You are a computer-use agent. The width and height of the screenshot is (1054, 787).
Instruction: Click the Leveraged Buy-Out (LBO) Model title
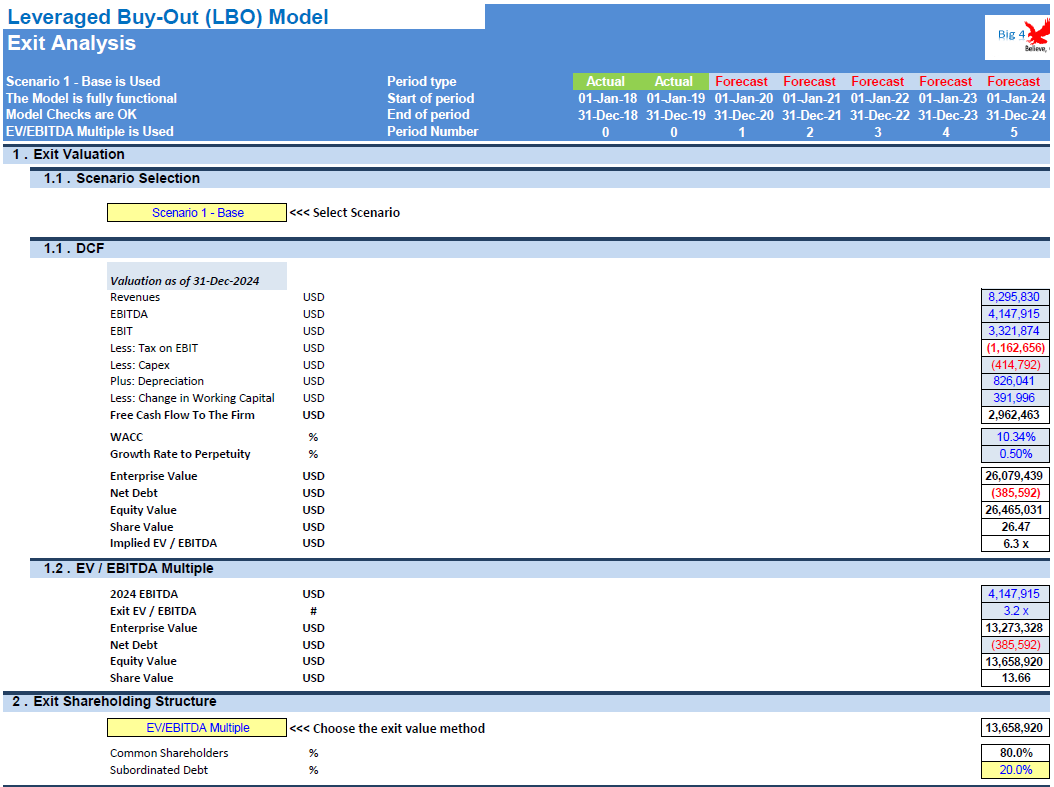coord(167,17)
